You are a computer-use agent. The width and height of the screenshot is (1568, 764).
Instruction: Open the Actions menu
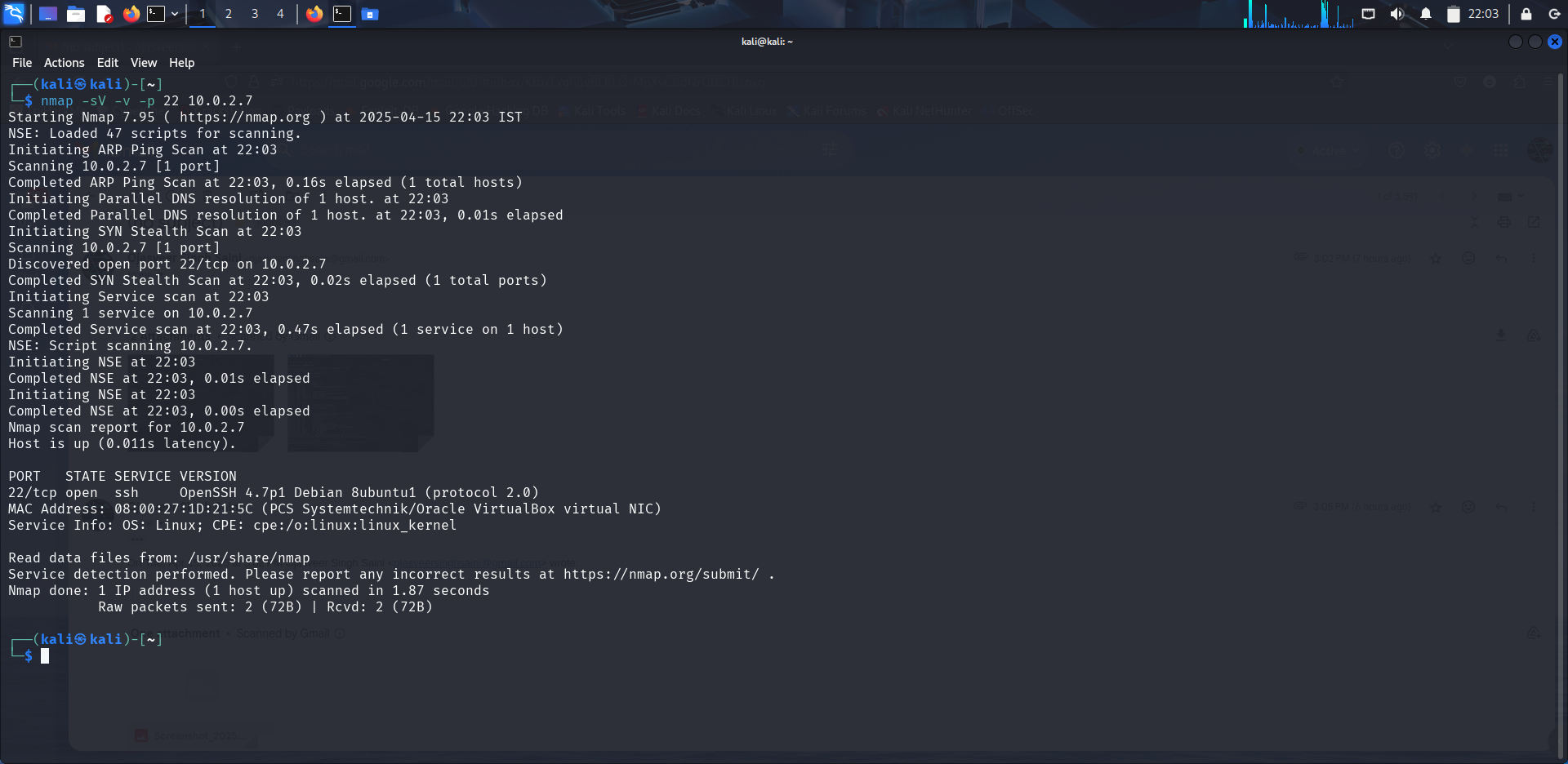click(x=64, y=63)
